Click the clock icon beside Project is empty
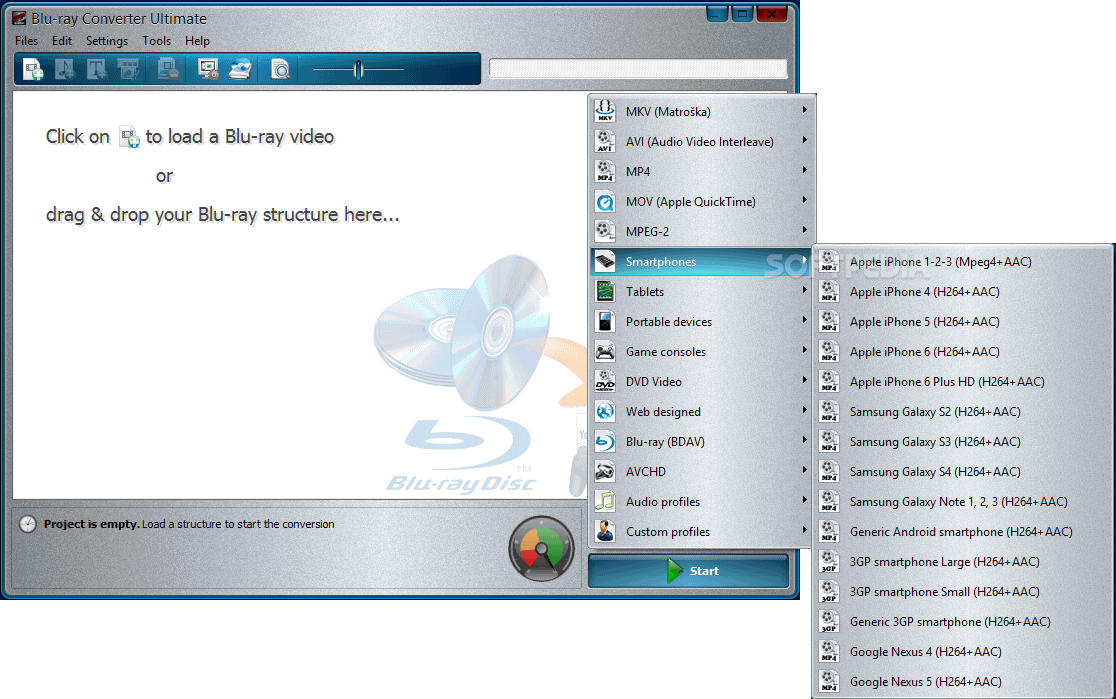The image size is (1116, 699). 28,524
